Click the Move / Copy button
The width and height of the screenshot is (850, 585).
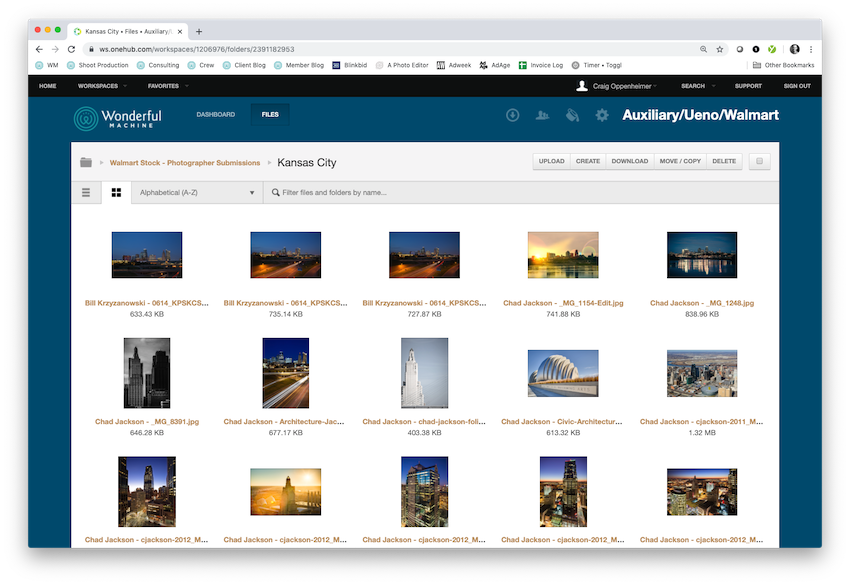point(680,161)
